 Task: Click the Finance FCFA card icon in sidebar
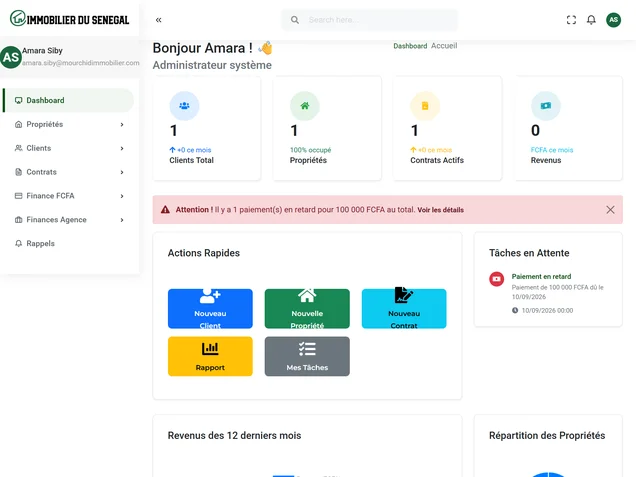pos(18,196)
